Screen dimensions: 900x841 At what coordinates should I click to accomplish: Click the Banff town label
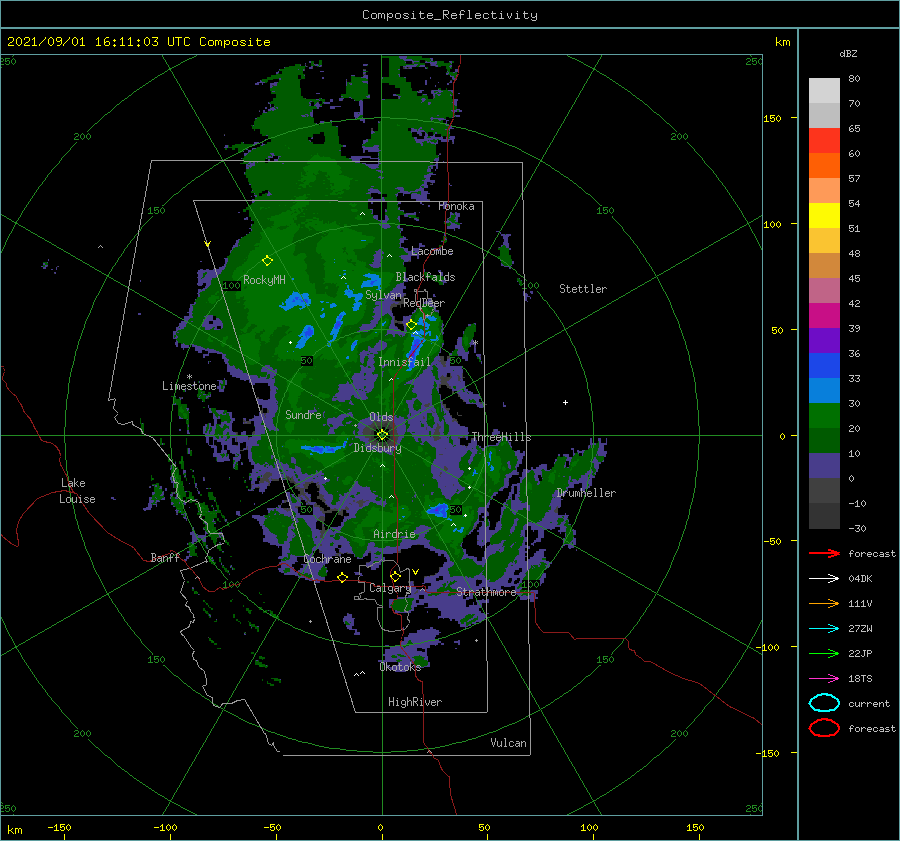(x=165, y=557)
